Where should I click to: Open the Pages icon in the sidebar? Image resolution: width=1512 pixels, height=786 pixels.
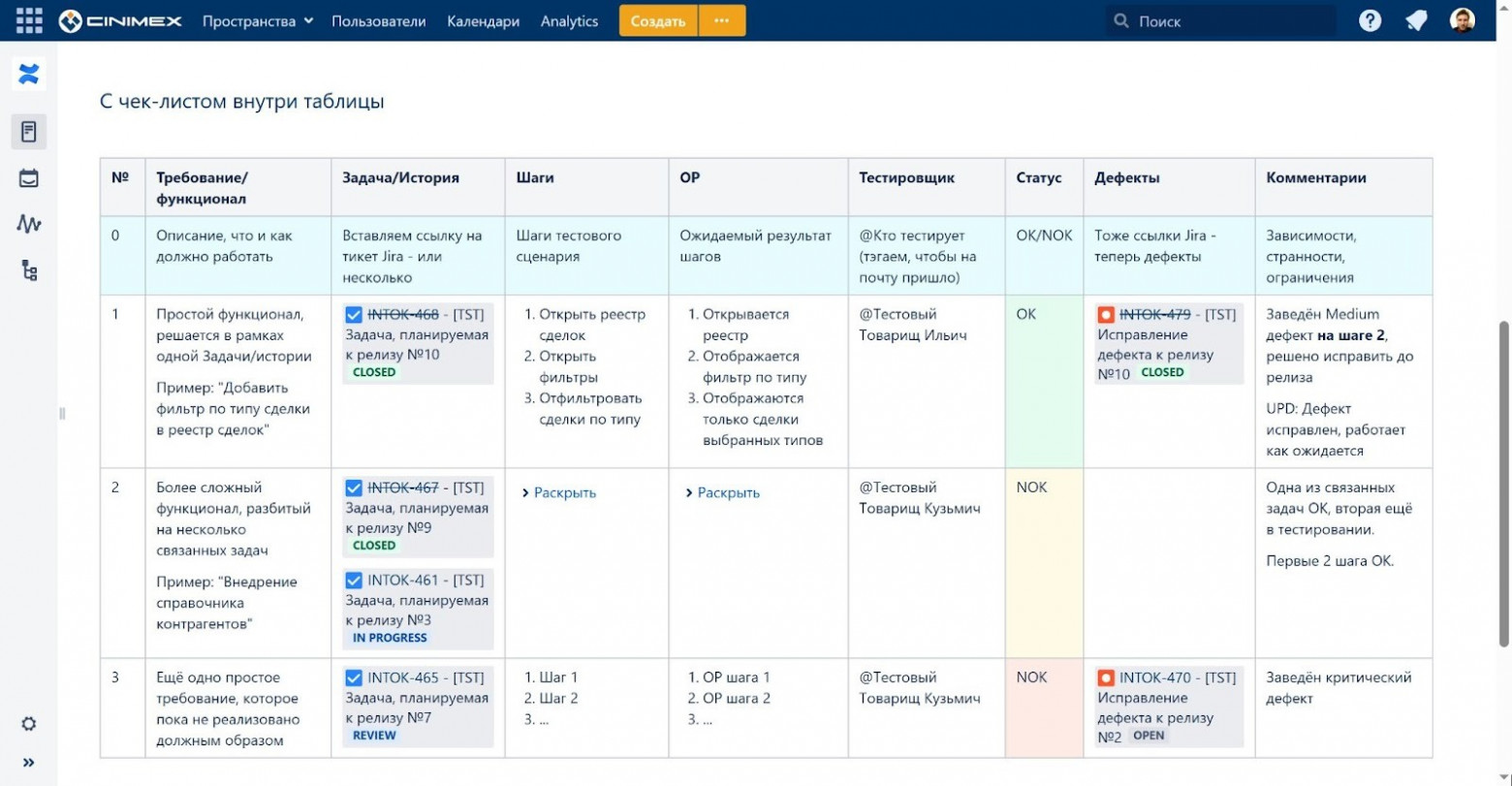coord(29,131)
